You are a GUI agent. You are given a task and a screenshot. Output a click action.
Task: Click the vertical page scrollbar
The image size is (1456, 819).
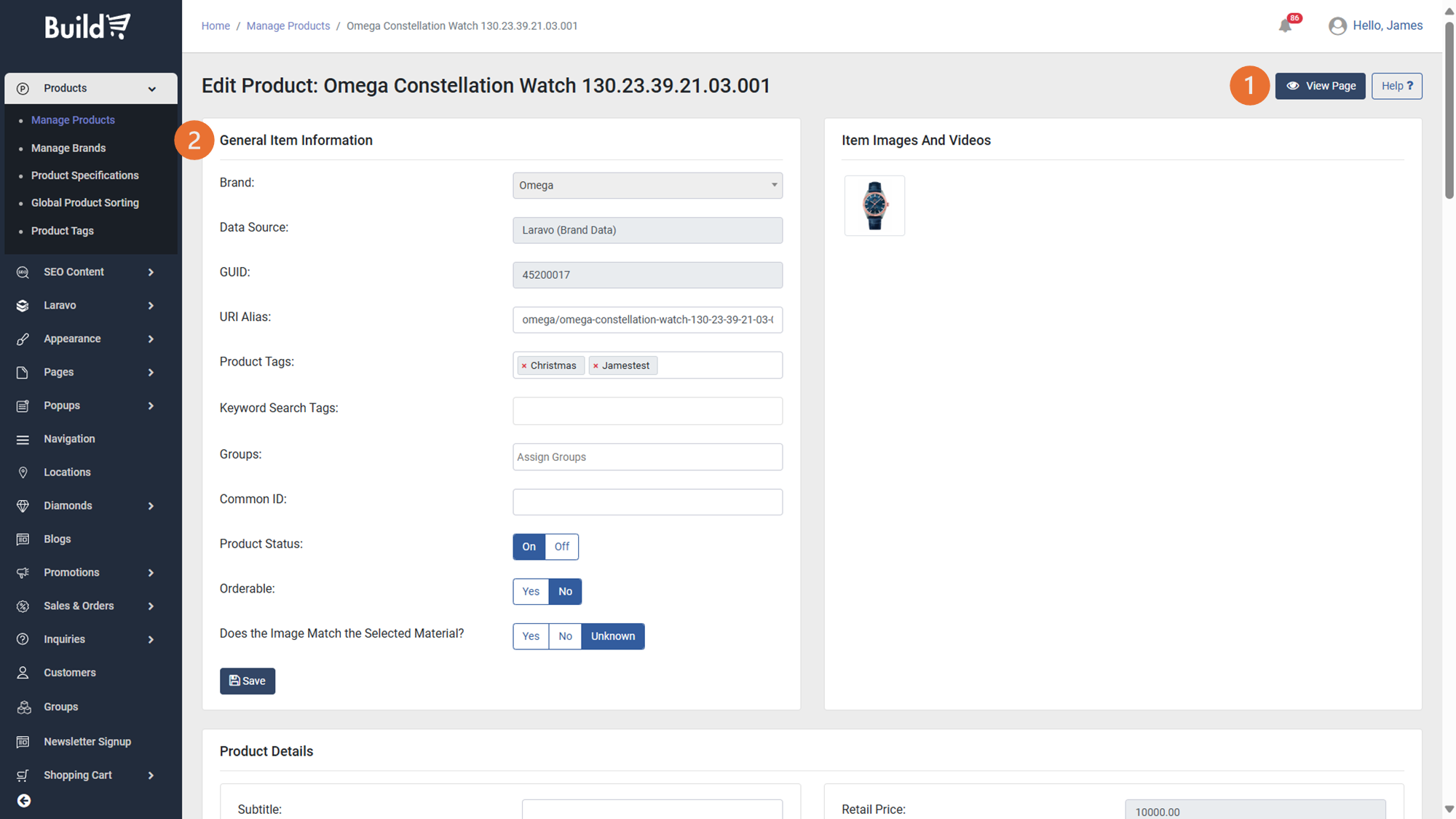pos(1449,109)
